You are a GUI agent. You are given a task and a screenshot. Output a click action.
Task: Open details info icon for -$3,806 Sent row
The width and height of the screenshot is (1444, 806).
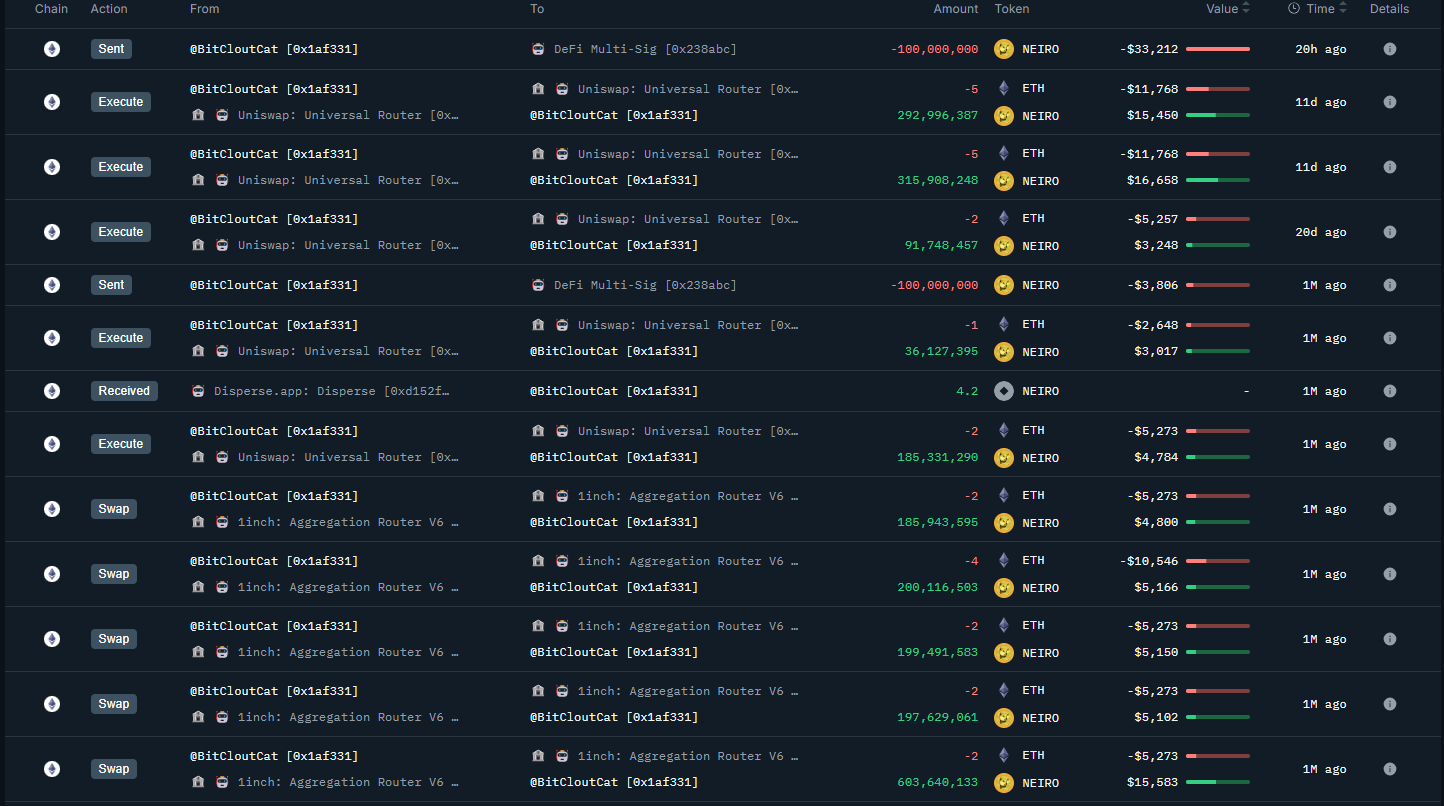pyautogui.click(x=1389, y=285)
